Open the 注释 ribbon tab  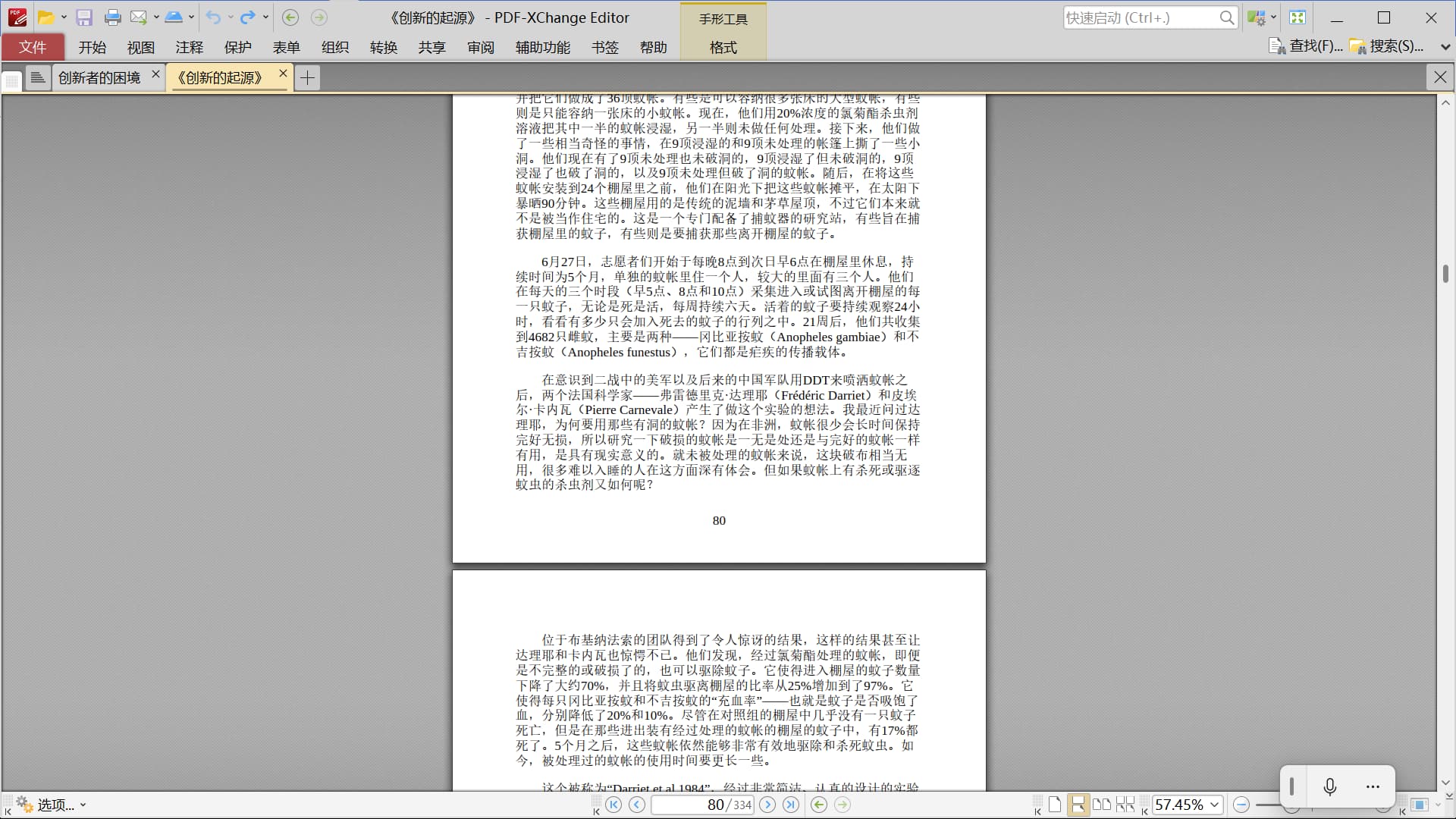(x=189, y=47)
